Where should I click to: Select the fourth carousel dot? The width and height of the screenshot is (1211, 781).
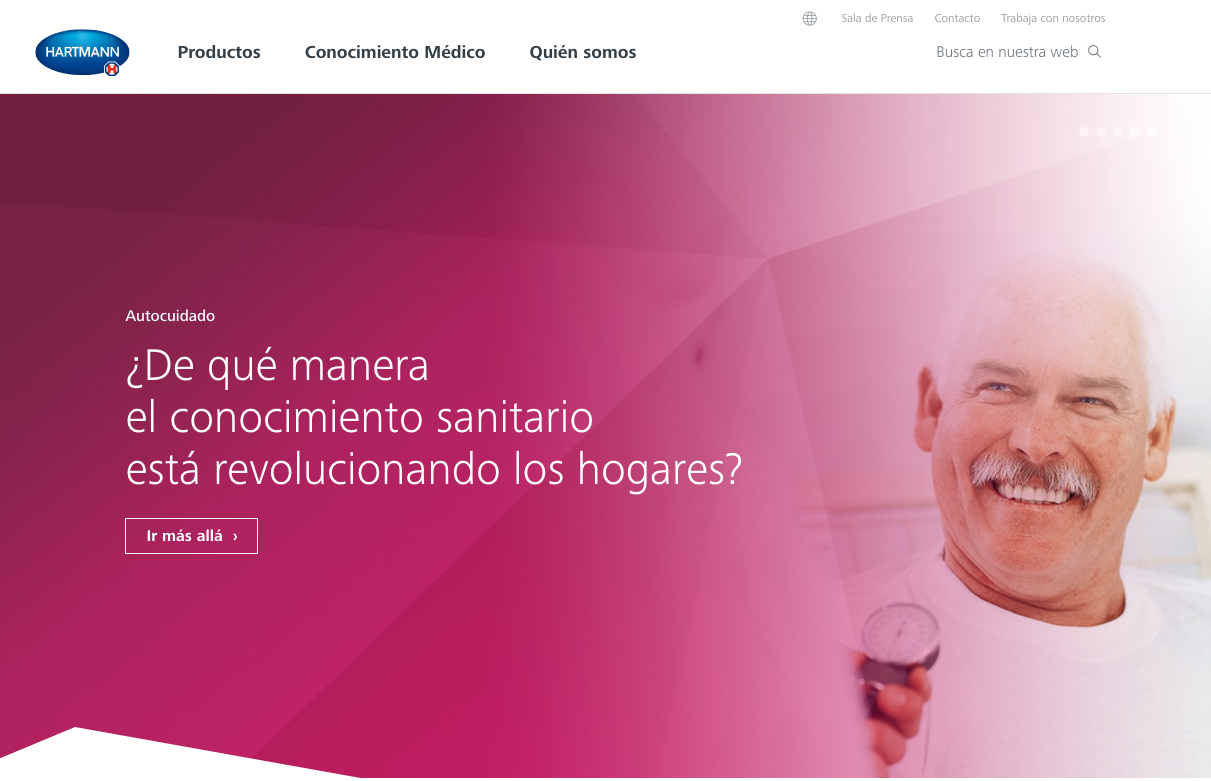coord(1135,132)
